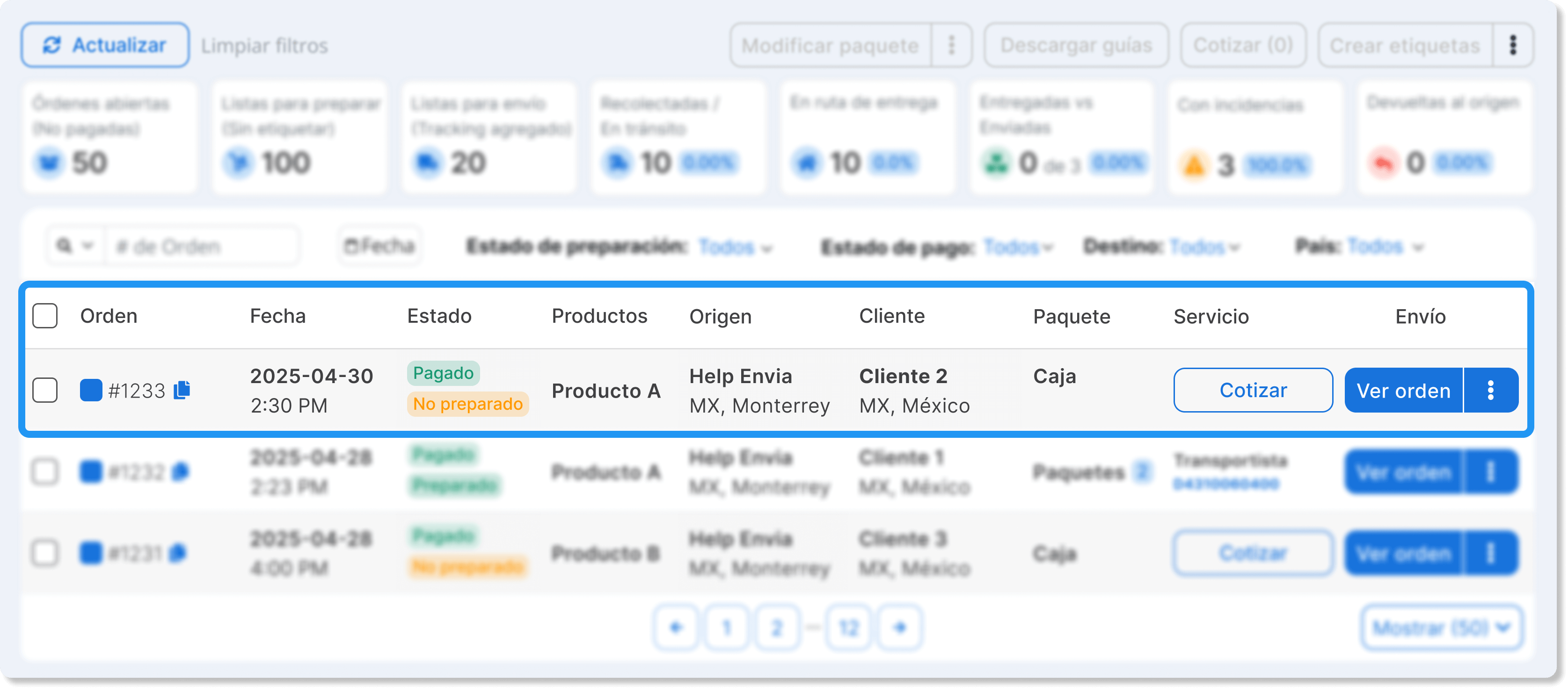The height and width of the screenshot is (689, 1568).
Task: Toggle the select-all checkbox in the table header
Action: click(45, 316)
